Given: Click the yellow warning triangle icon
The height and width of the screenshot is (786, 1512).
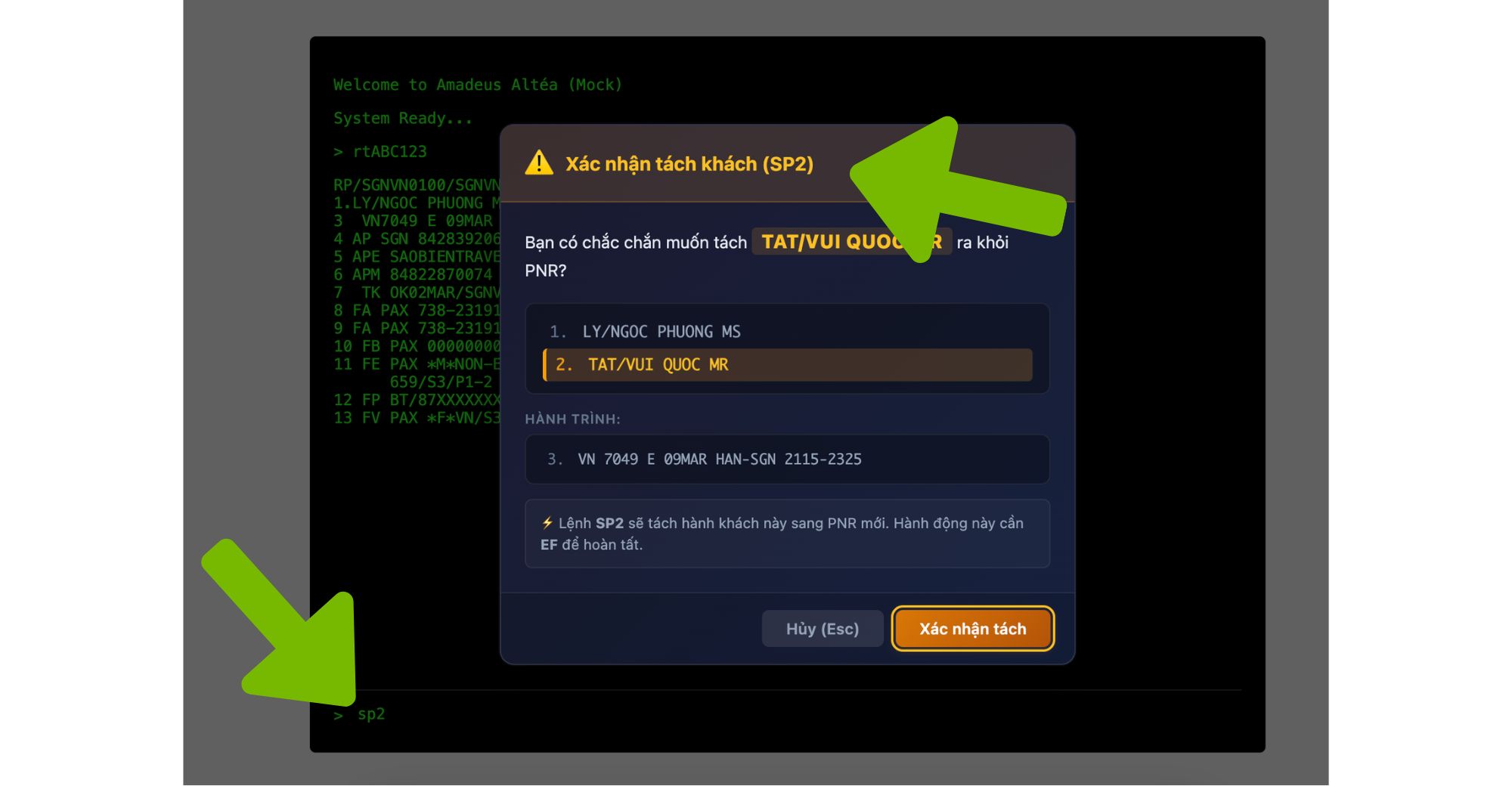Looking at the screenshot, I should pos(539,163).
